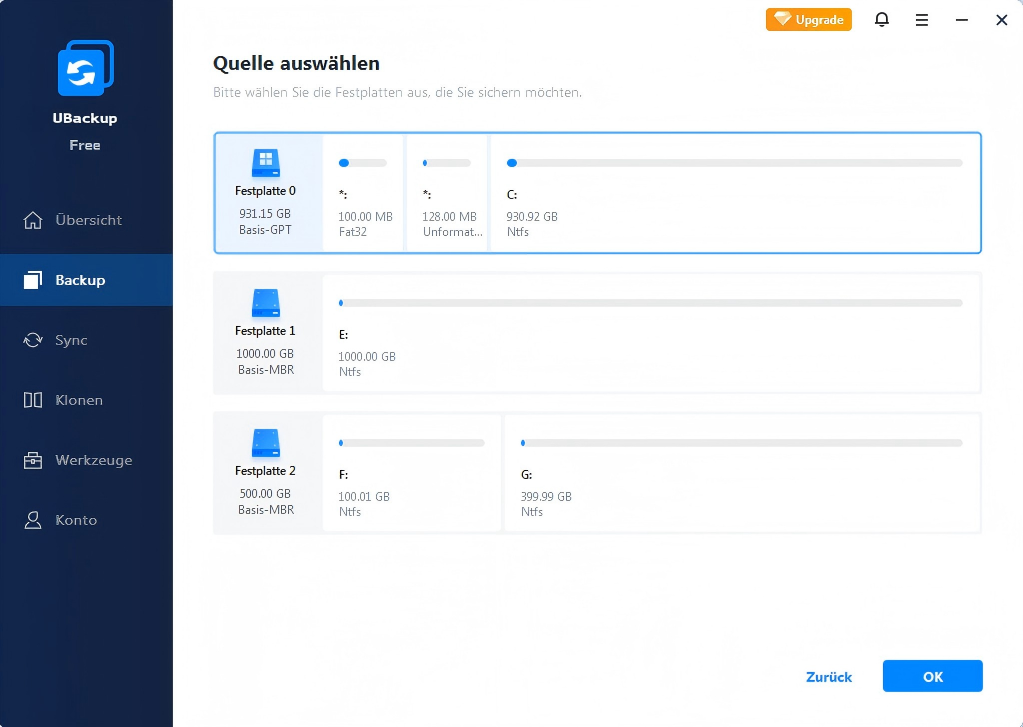This screenshot has width=1023, height=727.
Task: Switch to the Backup sidebar item
Action: (x=80, y=280)
